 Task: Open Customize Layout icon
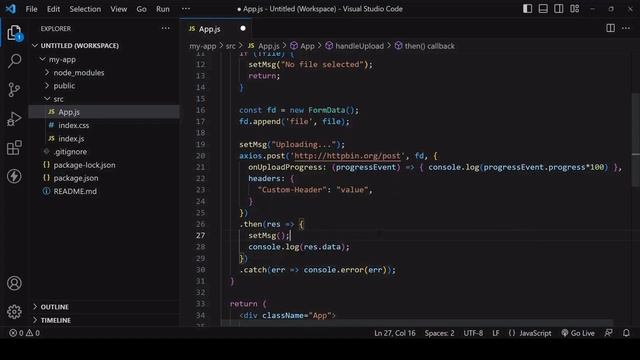tap(575, 9)
